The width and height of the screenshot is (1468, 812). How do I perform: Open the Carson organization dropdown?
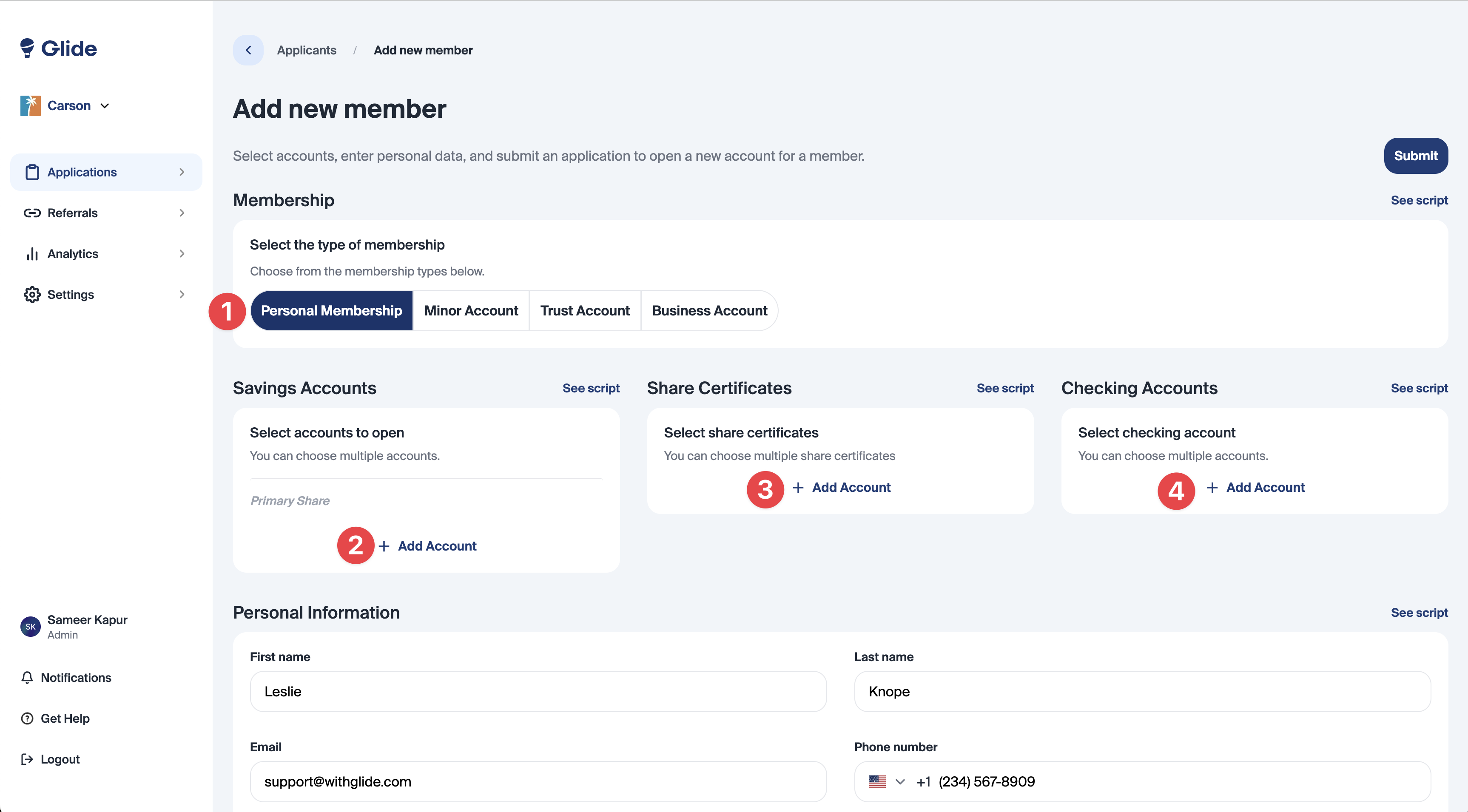tap(104, 106)
